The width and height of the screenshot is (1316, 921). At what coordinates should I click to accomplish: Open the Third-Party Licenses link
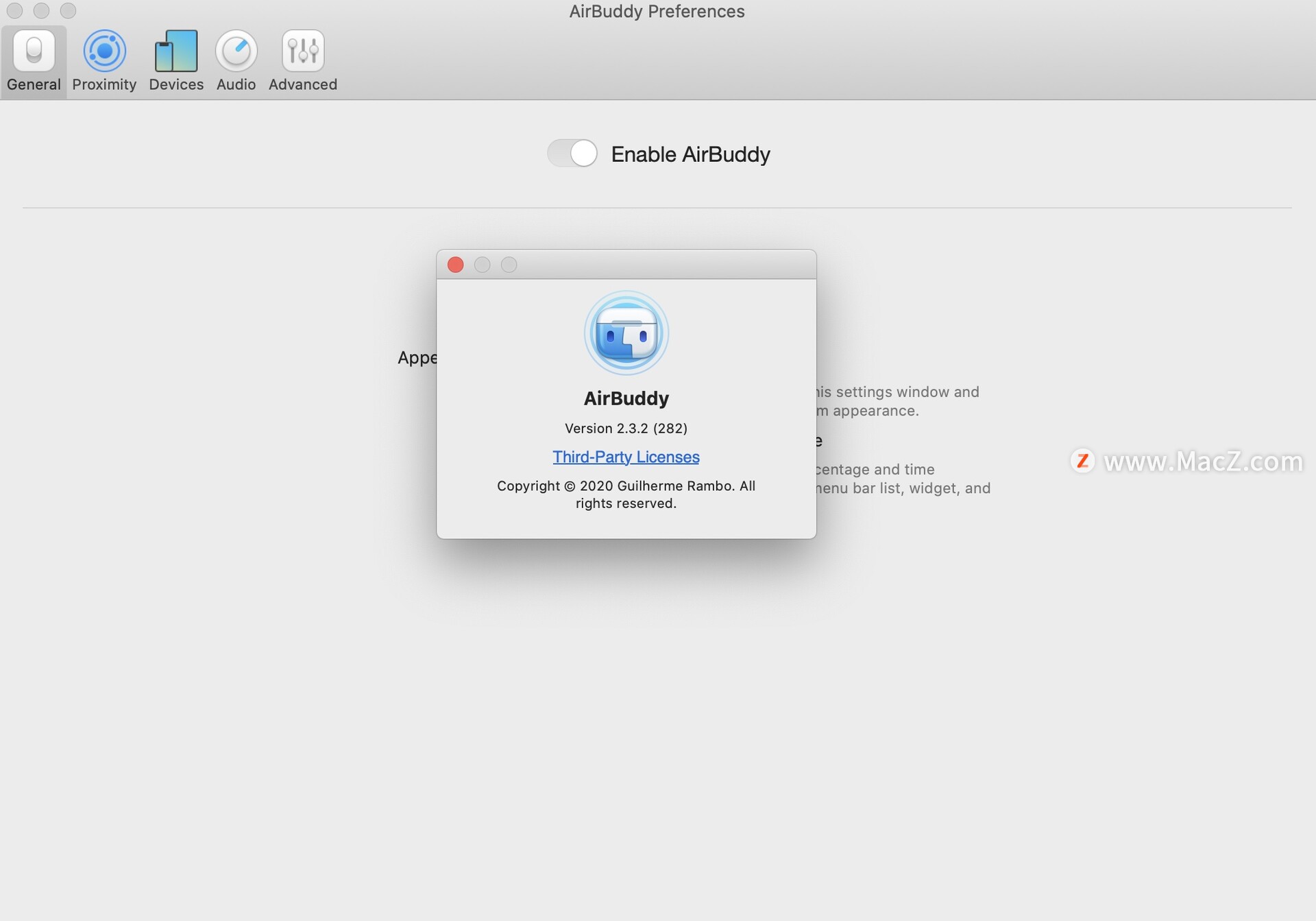(626, 457)
